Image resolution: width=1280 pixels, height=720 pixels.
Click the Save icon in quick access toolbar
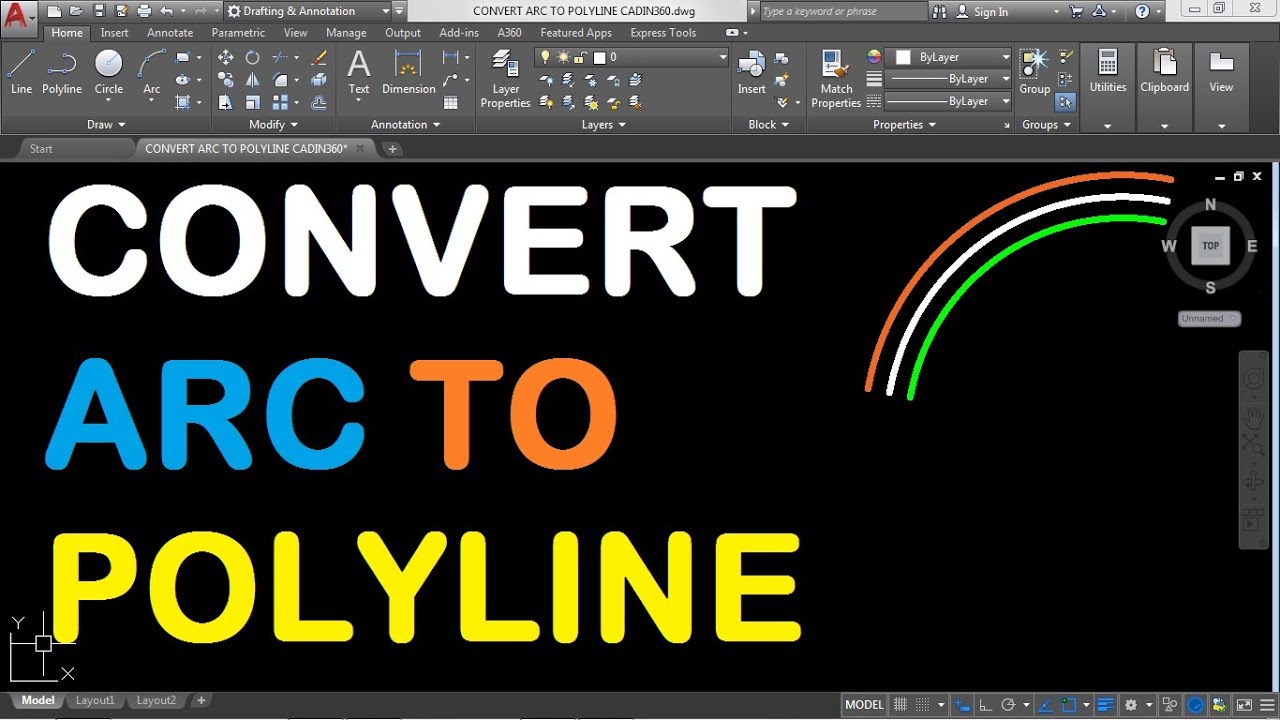tap(98, 11)
